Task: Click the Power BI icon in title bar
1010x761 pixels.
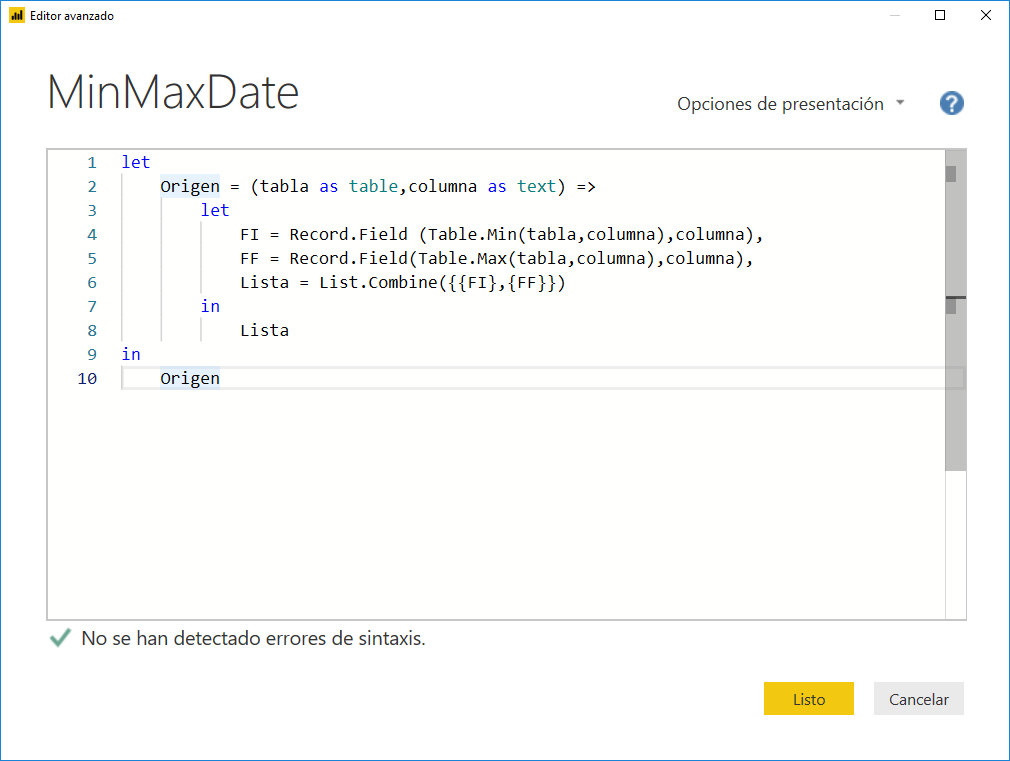Action: (x=18, y=15)
